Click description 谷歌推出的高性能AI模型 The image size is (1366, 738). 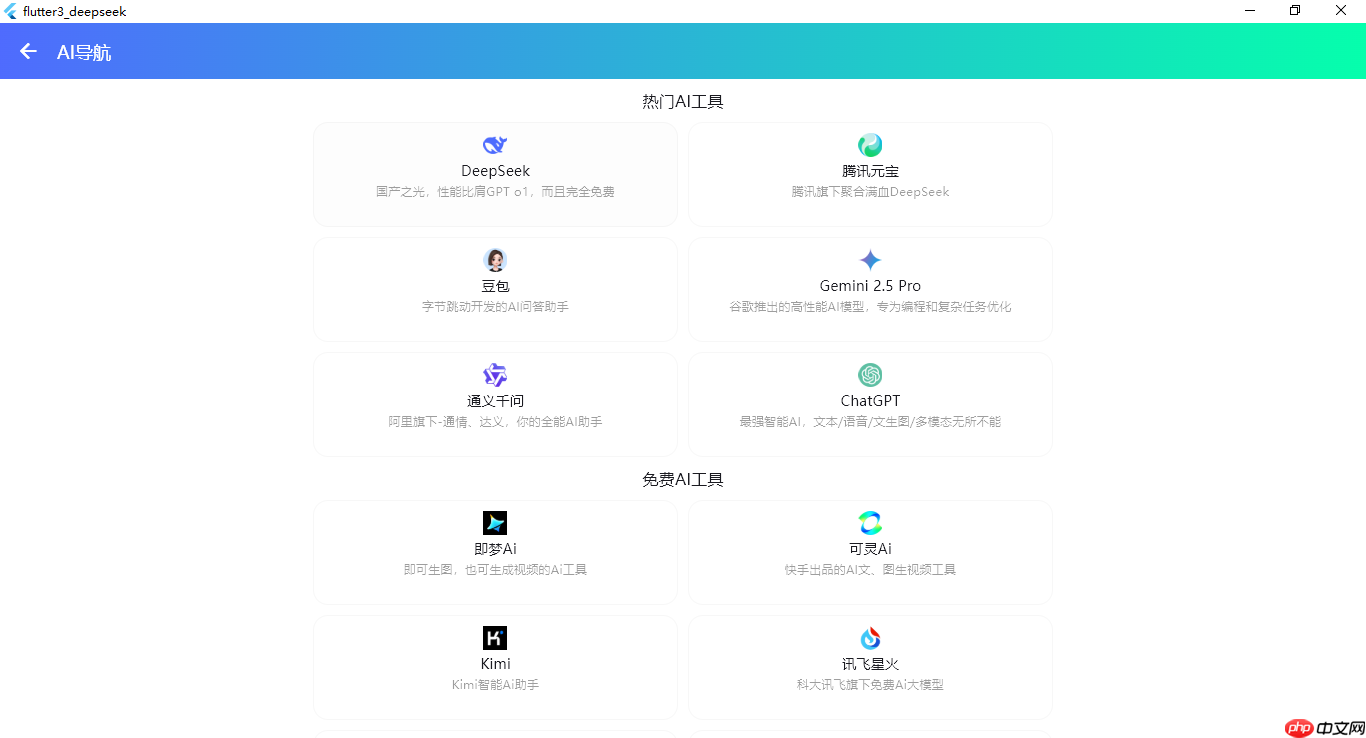point(870,307)
